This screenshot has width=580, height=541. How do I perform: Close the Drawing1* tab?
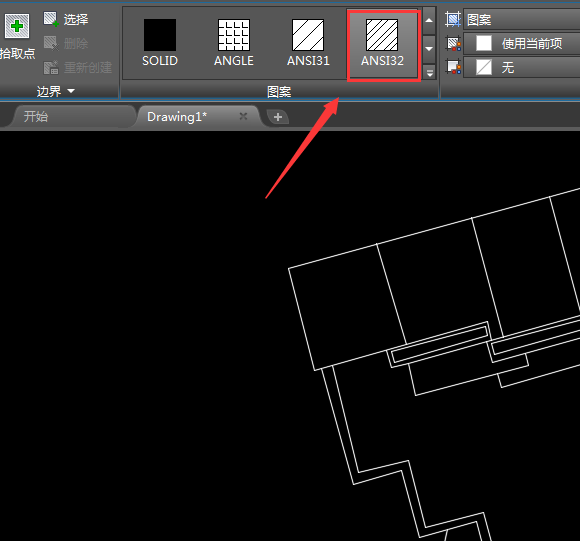coord(243,116)
